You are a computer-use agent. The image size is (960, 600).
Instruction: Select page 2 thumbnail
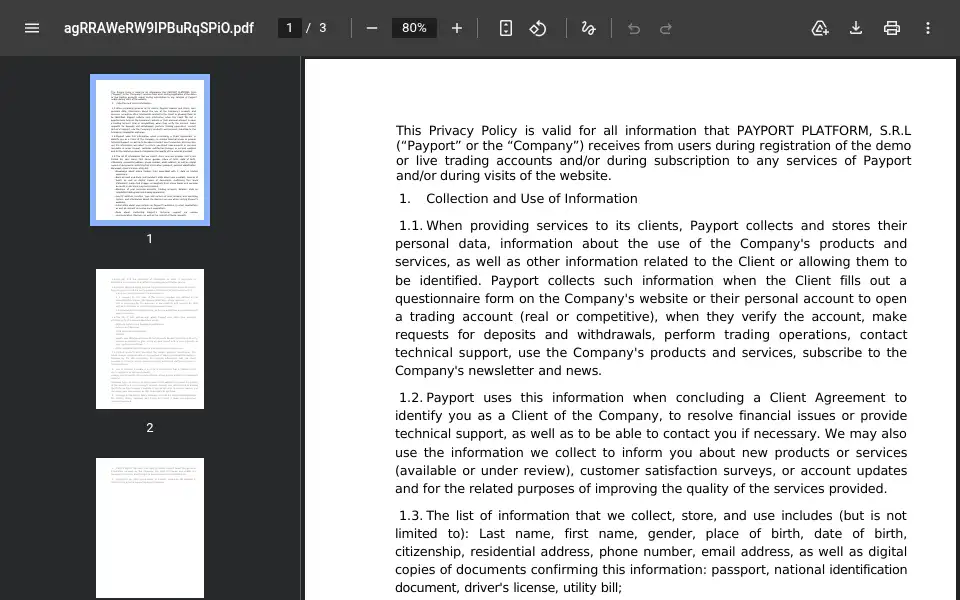[x=150, y=339]
